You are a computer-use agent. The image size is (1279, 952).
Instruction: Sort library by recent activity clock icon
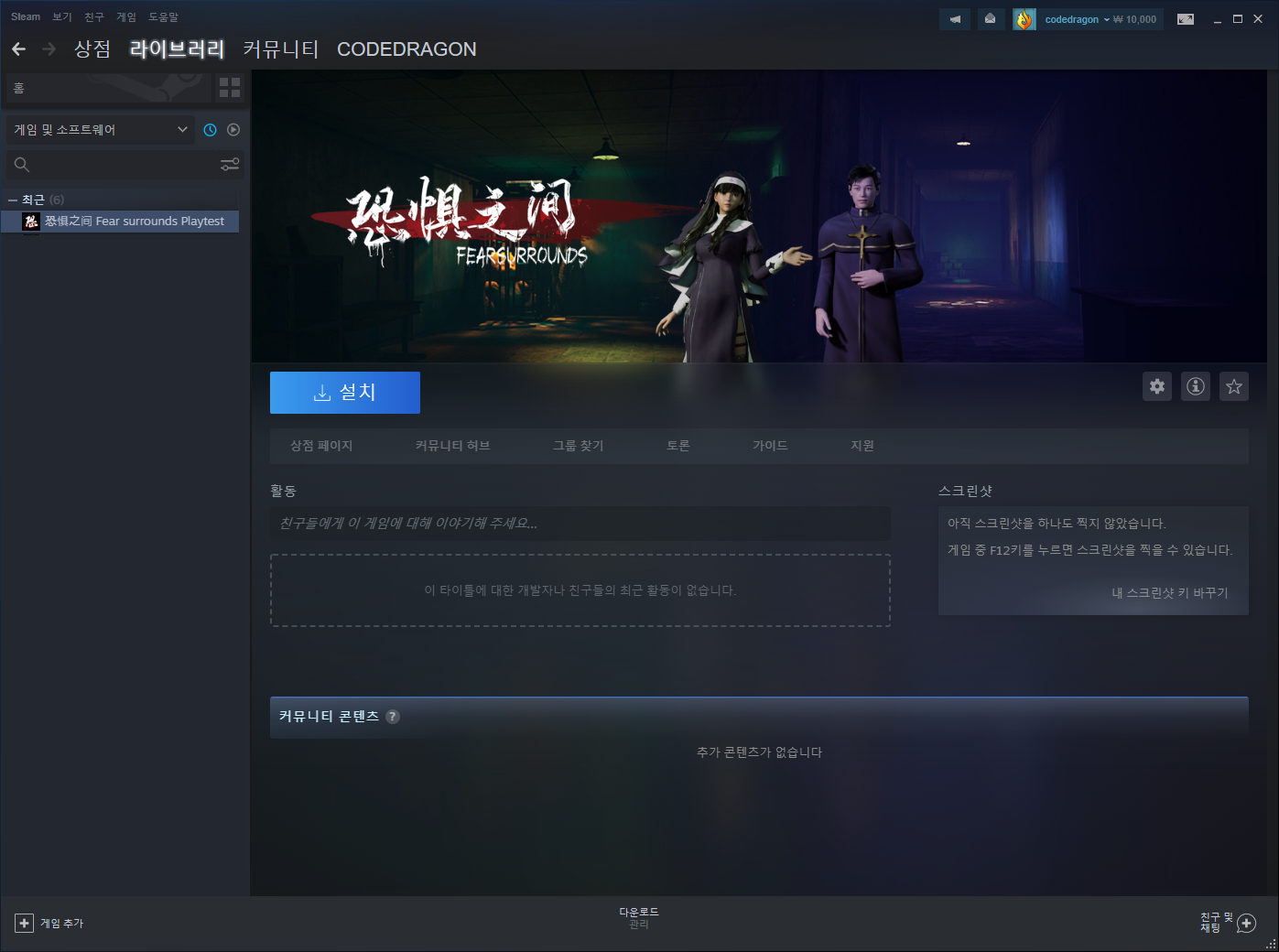pyautogui.click(x=210, y=130)
